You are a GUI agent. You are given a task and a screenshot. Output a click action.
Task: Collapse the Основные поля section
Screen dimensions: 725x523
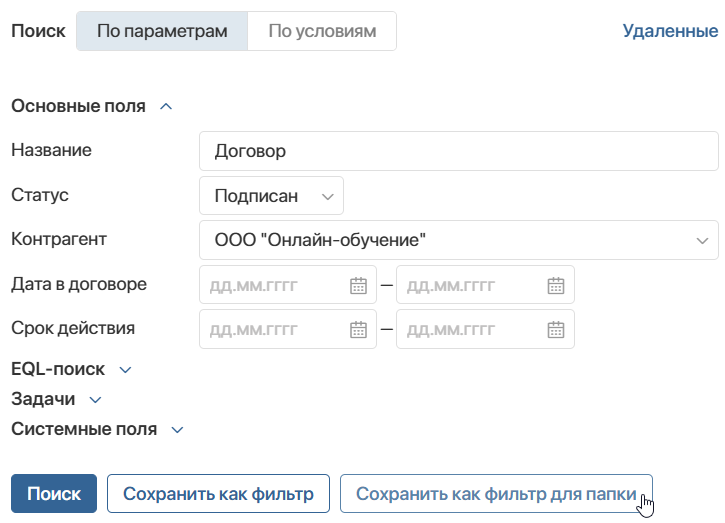click(x=166, y=106)
